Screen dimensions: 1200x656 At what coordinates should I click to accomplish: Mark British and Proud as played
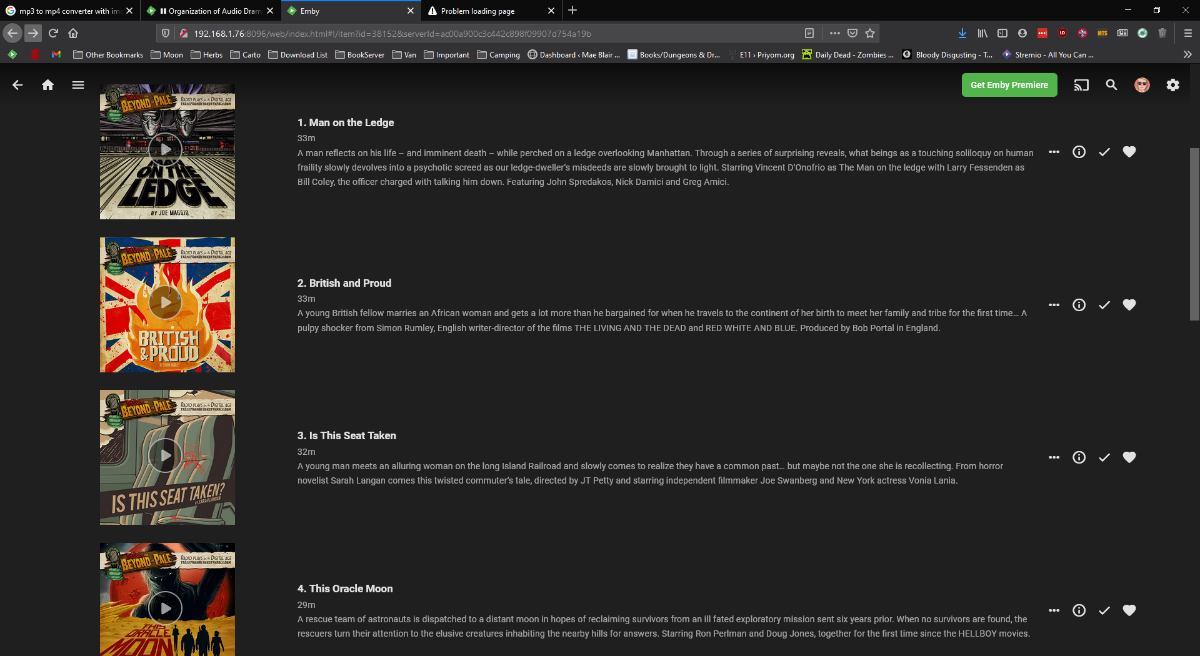pyautogui.click(x=1104, y=305)
